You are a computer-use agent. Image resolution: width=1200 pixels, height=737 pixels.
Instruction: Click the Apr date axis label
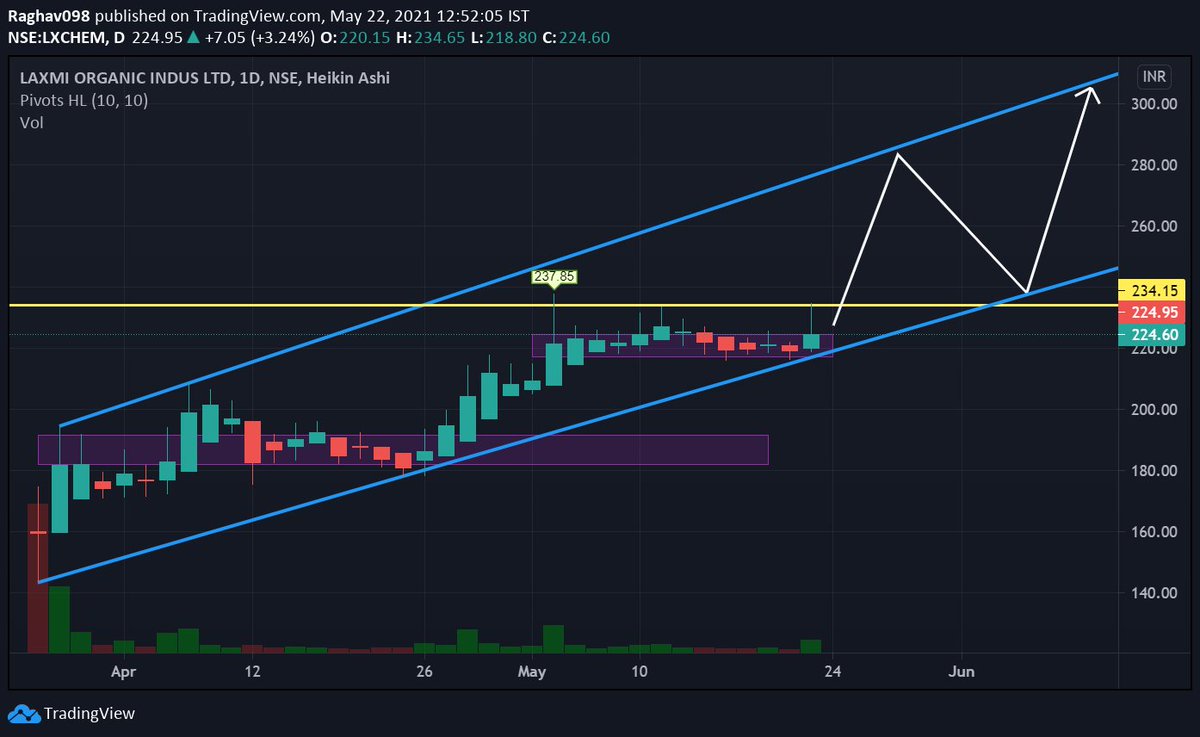(x=123, y=672)
